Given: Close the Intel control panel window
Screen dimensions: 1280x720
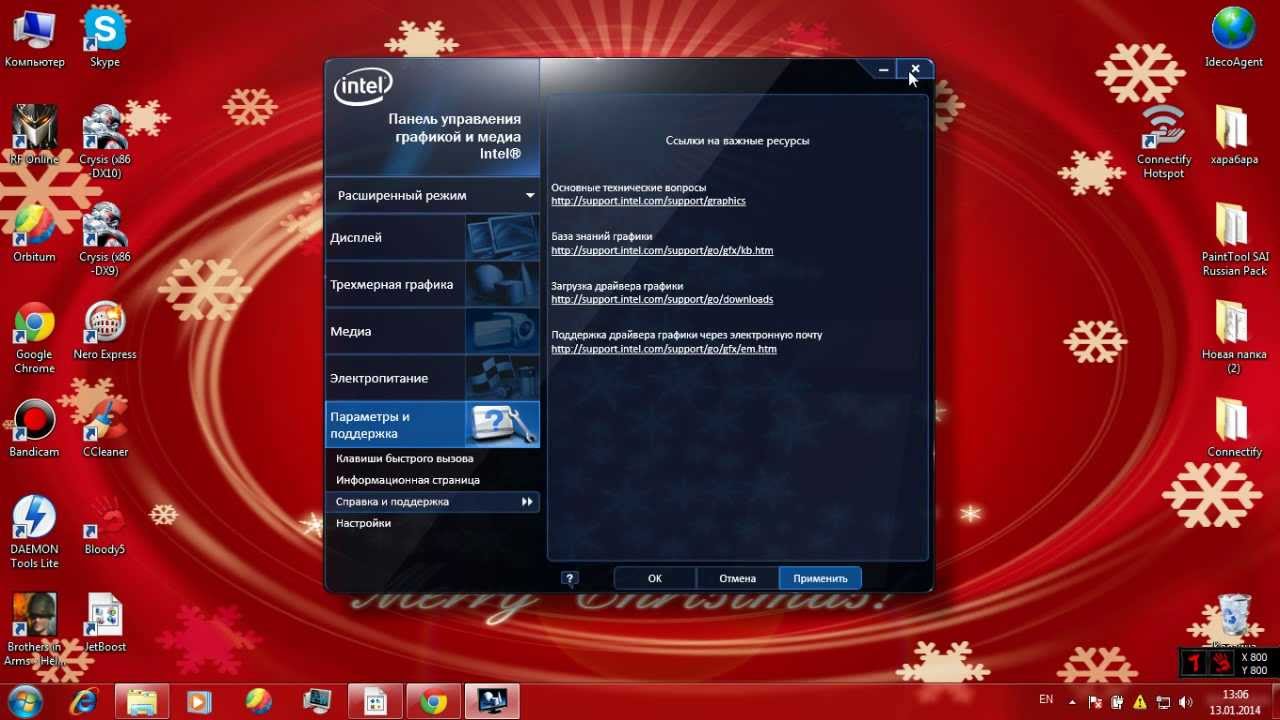Looking at the screenshot, I should [x=915, y=69].
